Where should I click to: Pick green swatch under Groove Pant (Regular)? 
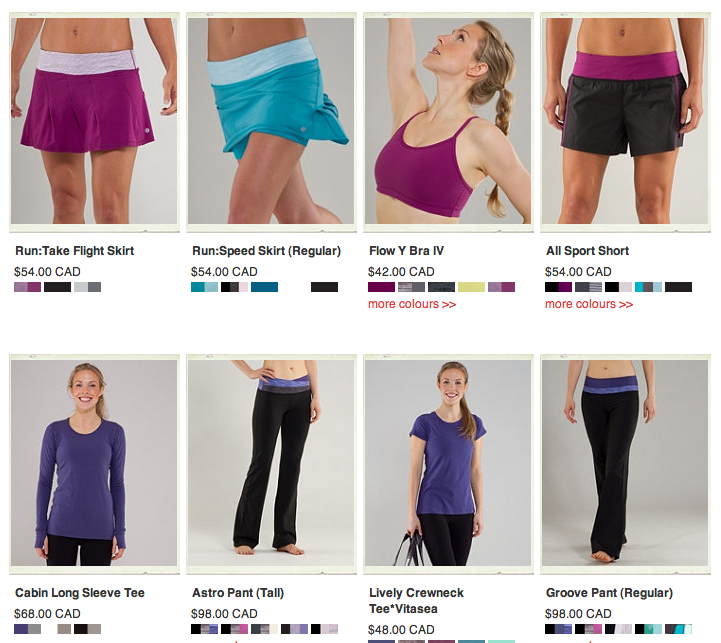648,629
